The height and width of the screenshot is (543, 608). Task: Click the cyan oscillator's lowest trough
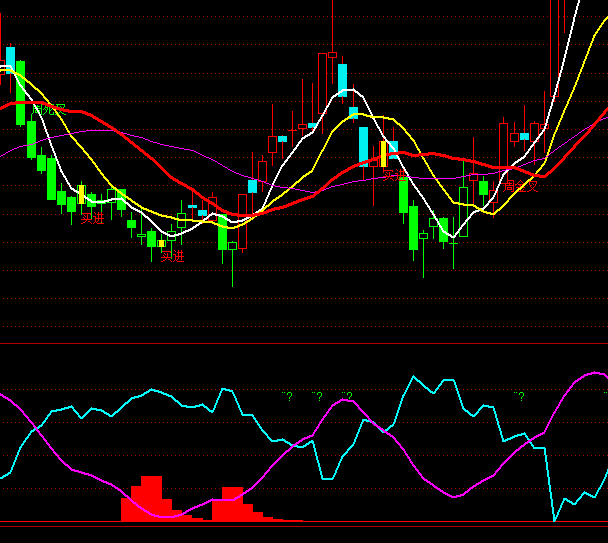coord(554,520)
